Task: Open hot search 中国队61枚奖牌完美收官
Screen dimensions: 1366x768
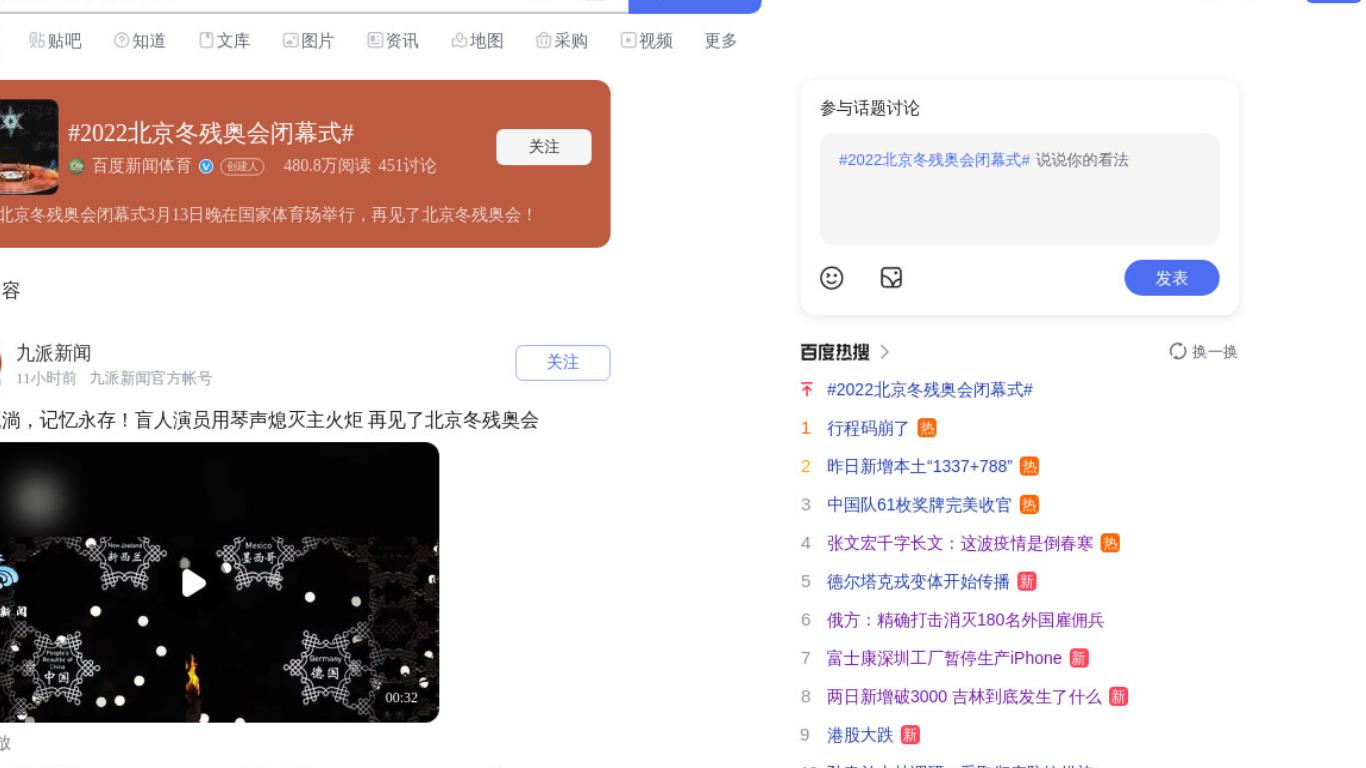Action: pyautogui.click(x=920, y=505)
